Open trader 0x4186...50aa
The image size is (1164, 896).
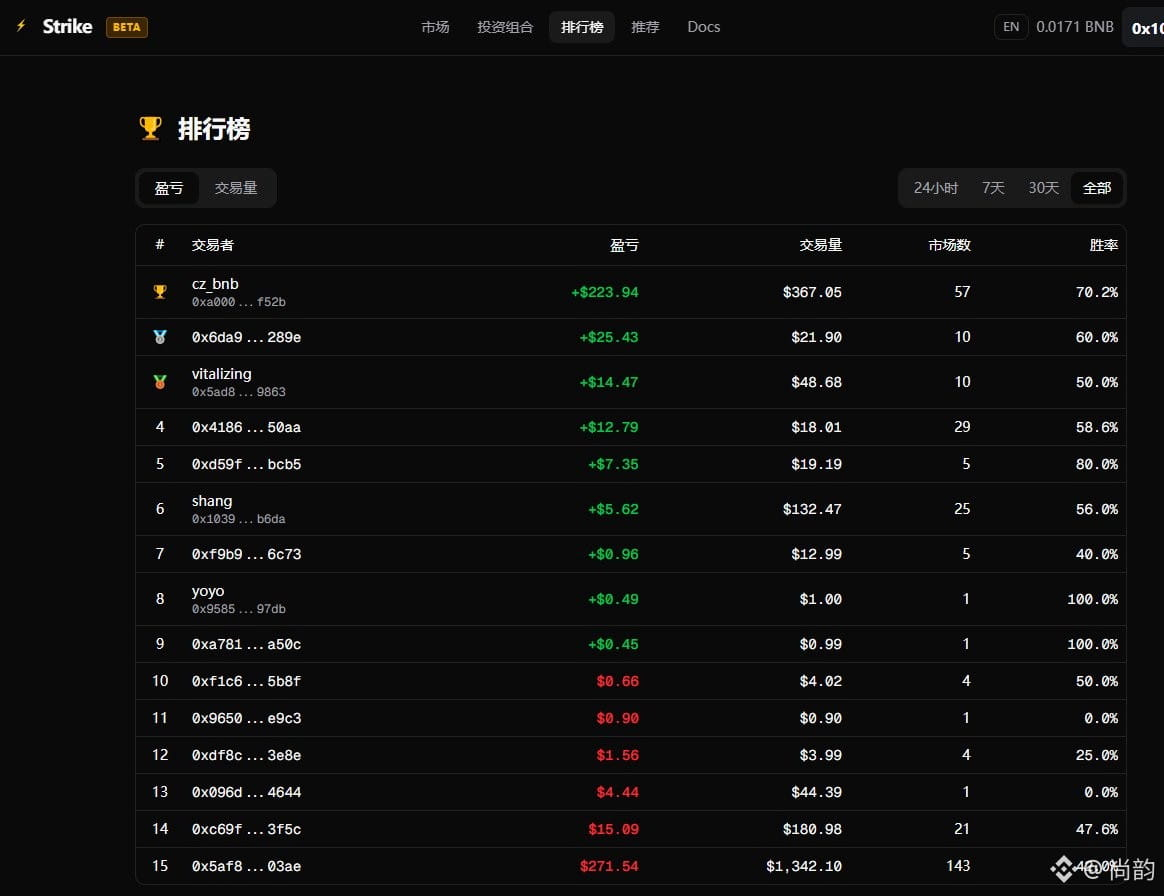click(246, 427)
